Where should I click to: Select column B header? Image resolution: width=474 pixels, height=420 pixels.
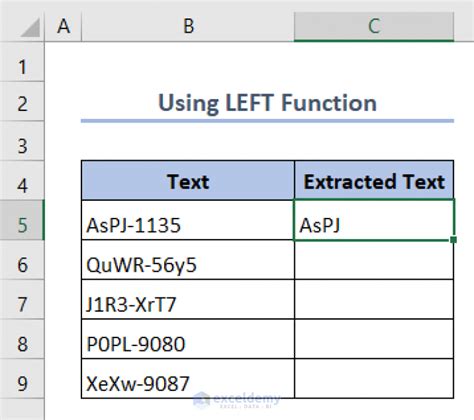(188, 26)
